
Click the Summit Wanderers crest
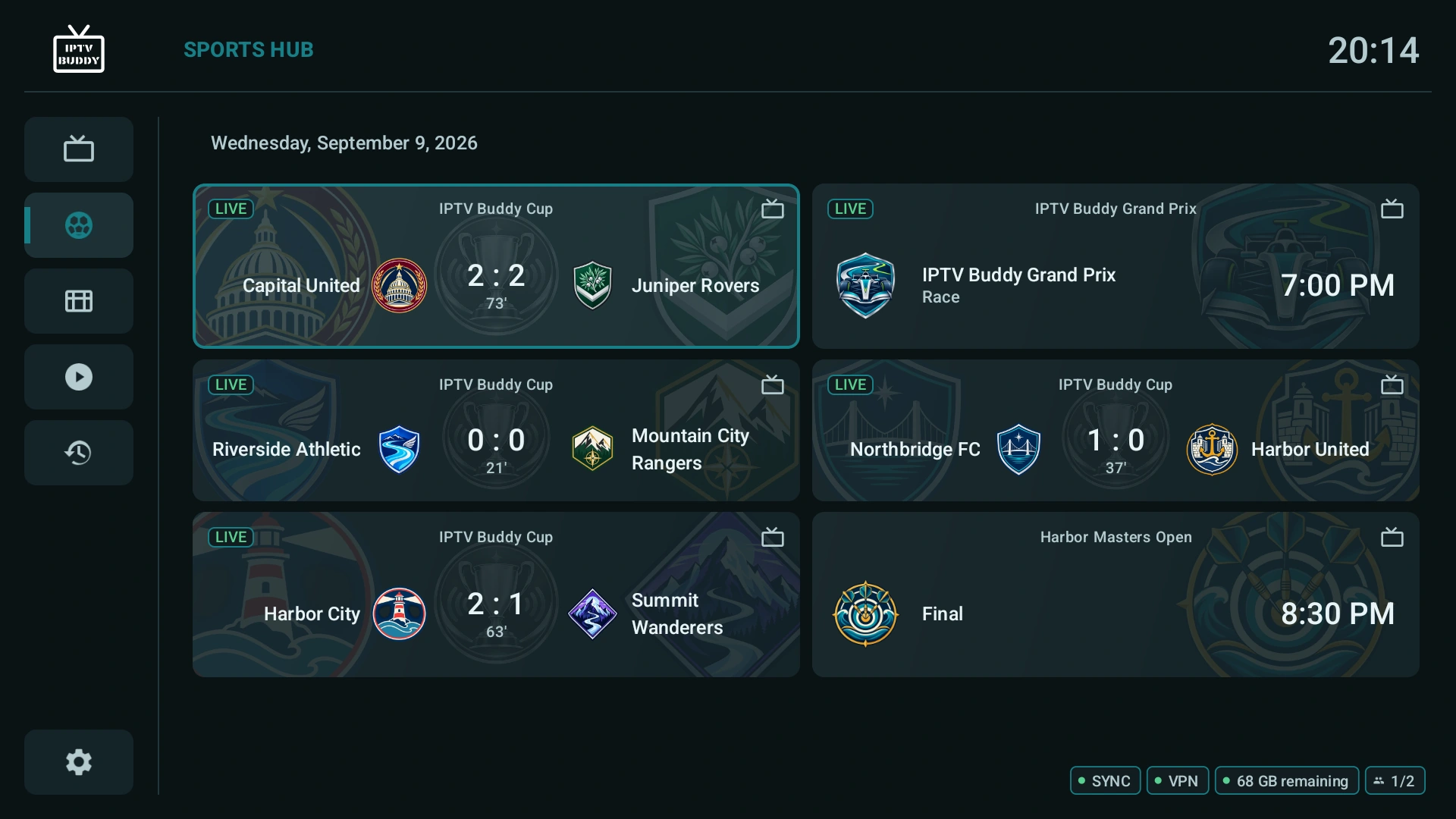point(592,614)
